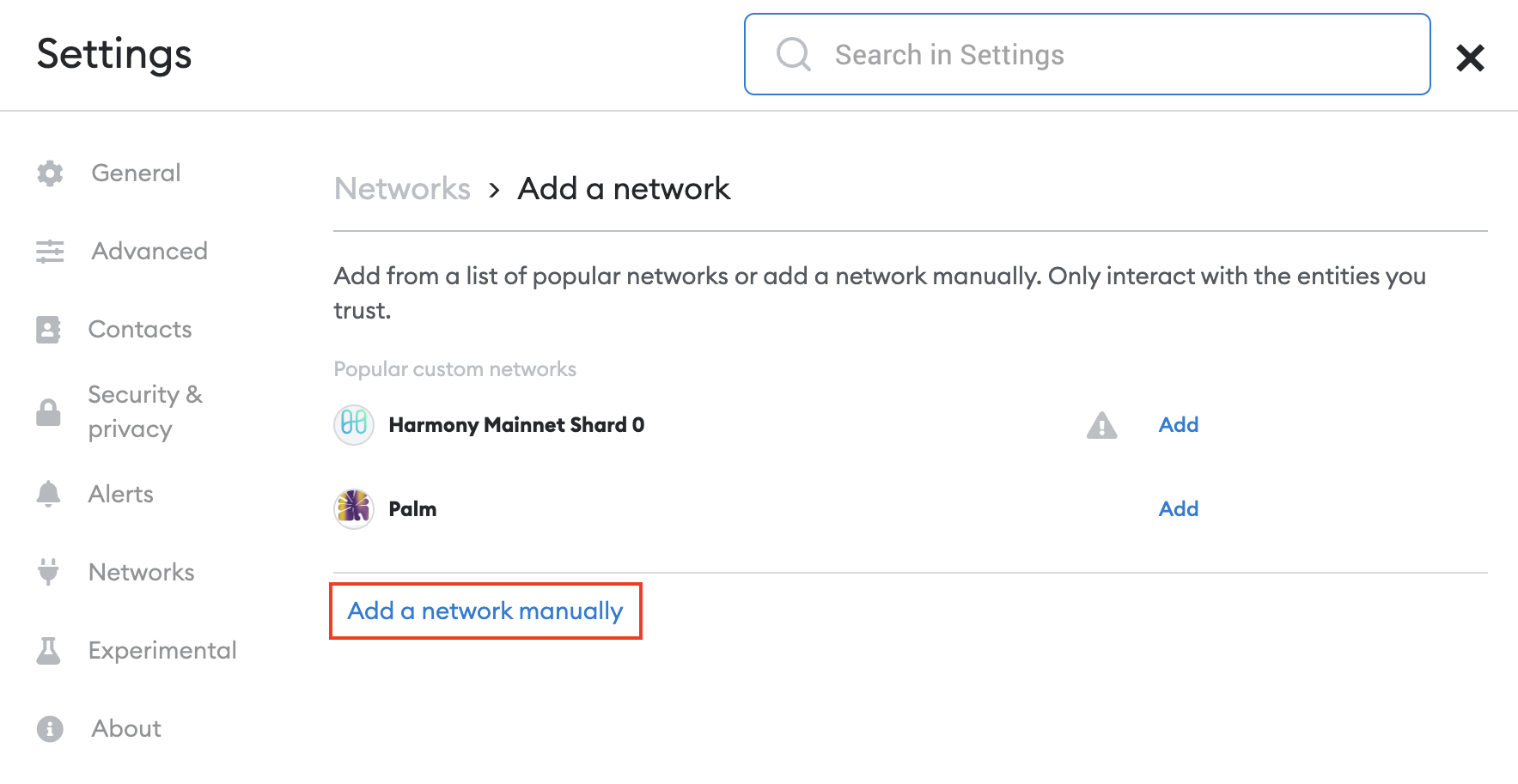Image resolution: width=1518 pixels, height=784 pixels.
Task: Click the search magnifier icon
Action: [x=793, y=54]
